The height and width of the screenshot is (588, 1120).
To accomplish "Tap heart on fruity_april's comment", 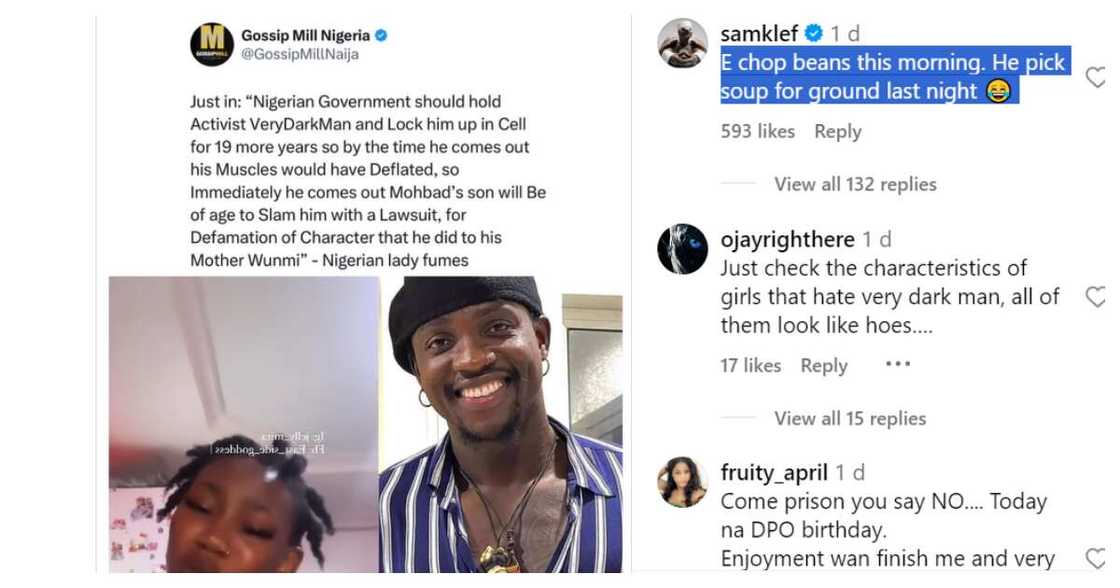I will click(x=1096, y=558).
